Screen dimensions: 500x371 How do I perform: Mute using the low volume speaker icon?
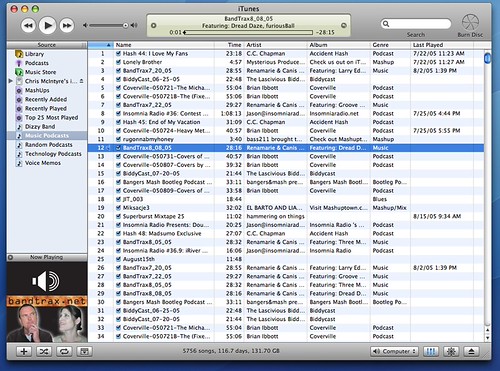point(85,25)
